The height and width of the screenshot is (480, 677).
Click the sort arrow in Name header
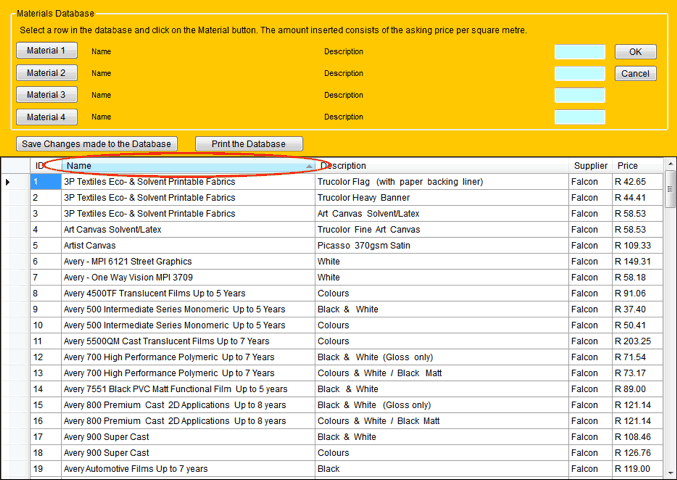[x=309, y=166]
